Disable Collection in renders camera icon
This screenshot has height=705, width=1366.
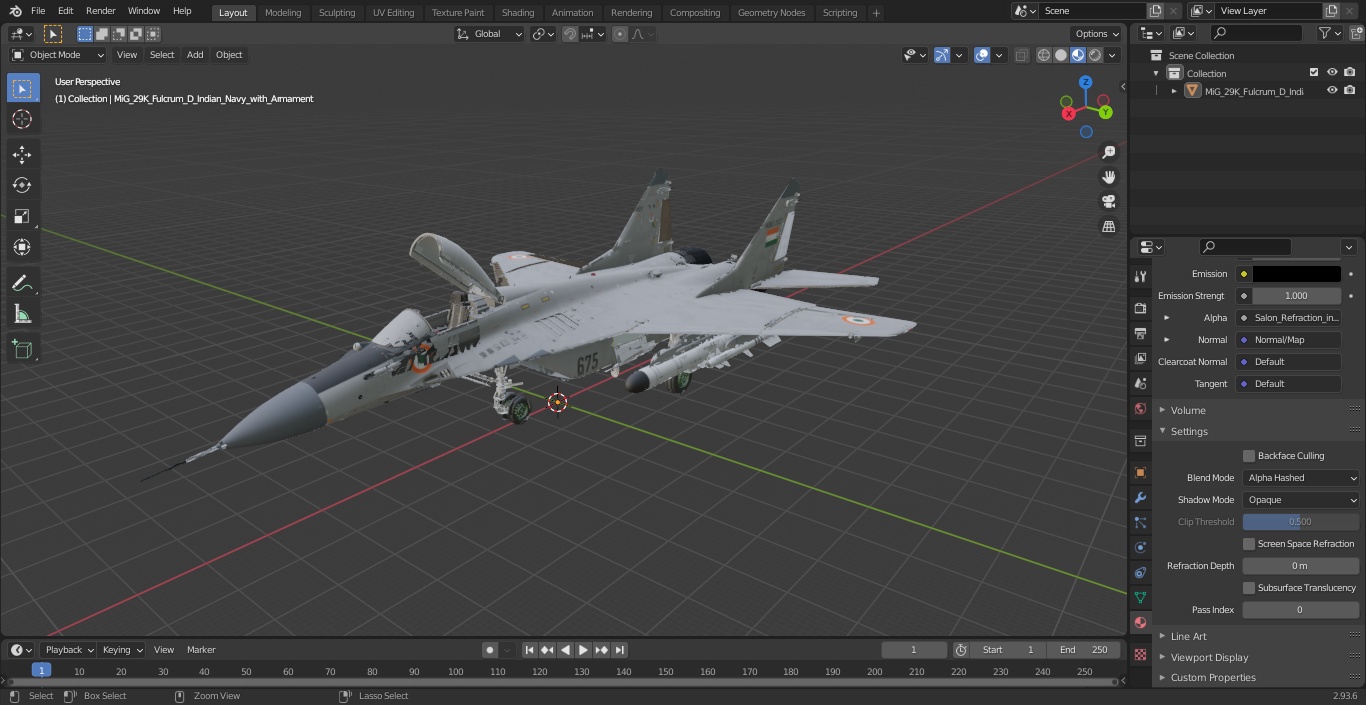tap(1350, 73)
